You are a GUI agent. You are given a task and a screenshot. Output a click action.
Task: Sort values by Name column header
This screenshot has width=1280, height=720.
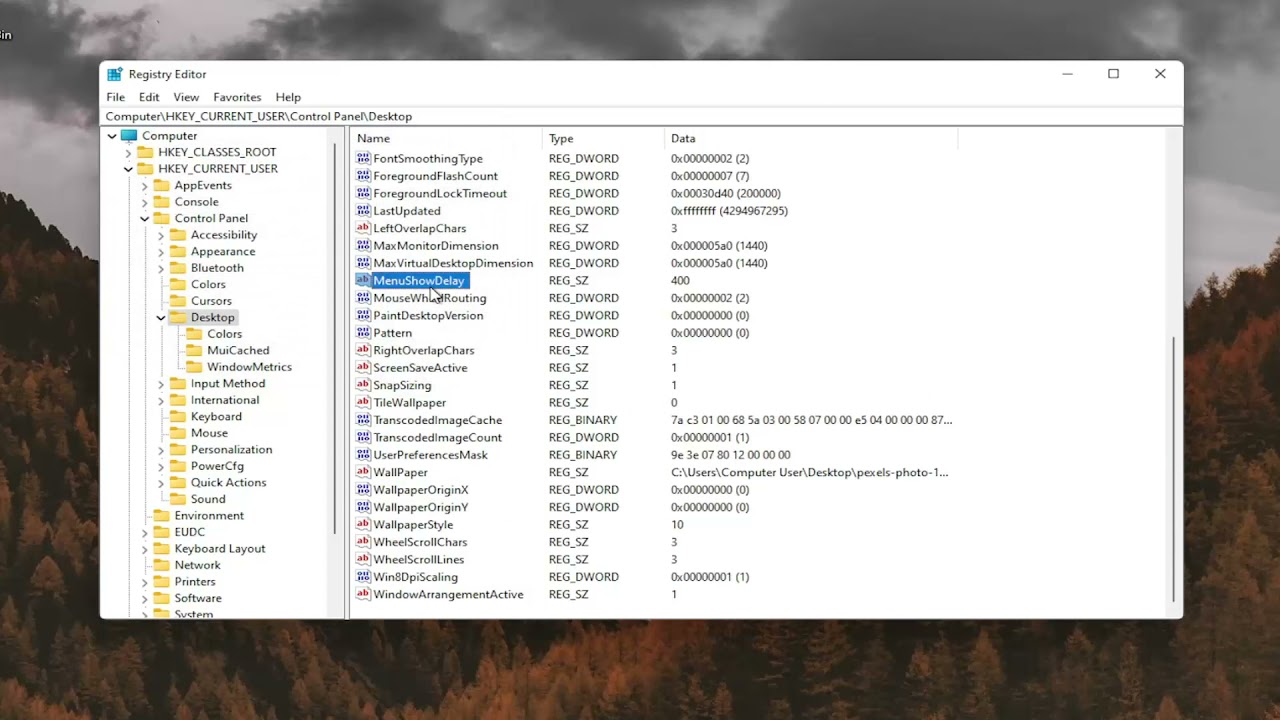447,138
